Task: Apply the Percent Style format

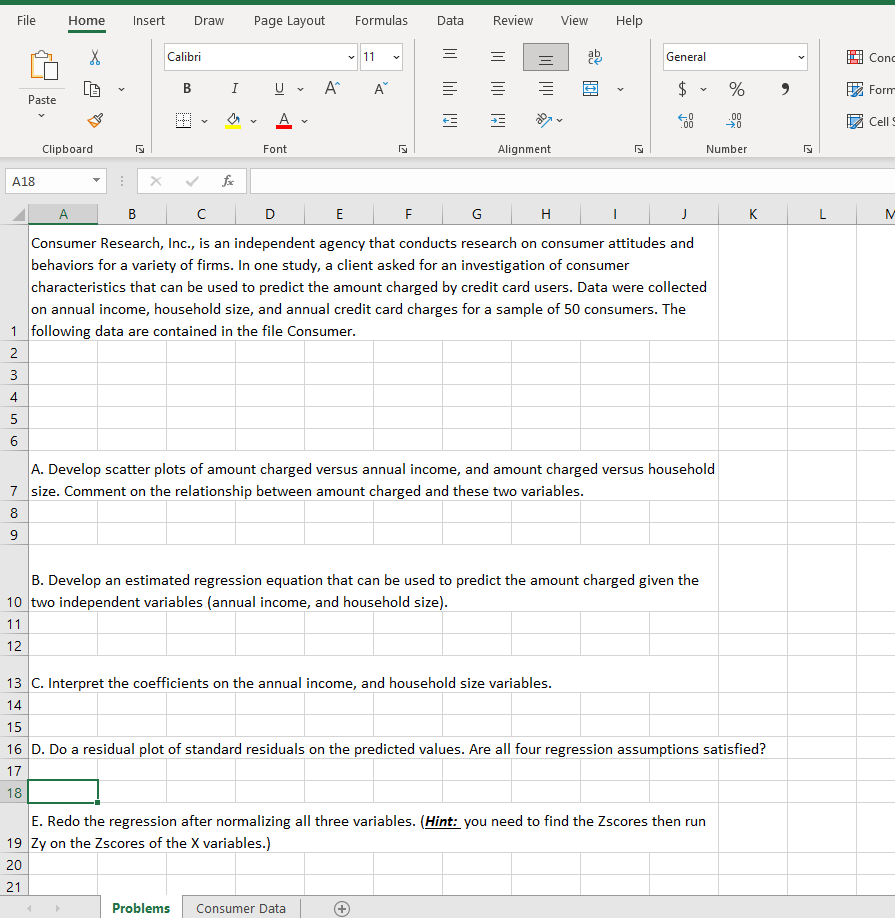Action: click(x=736, y=89)
